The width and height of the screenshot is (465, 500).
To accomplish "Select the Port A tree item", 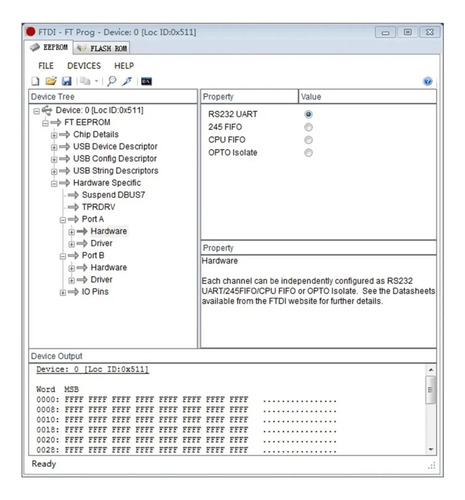I will pos(93,219).
